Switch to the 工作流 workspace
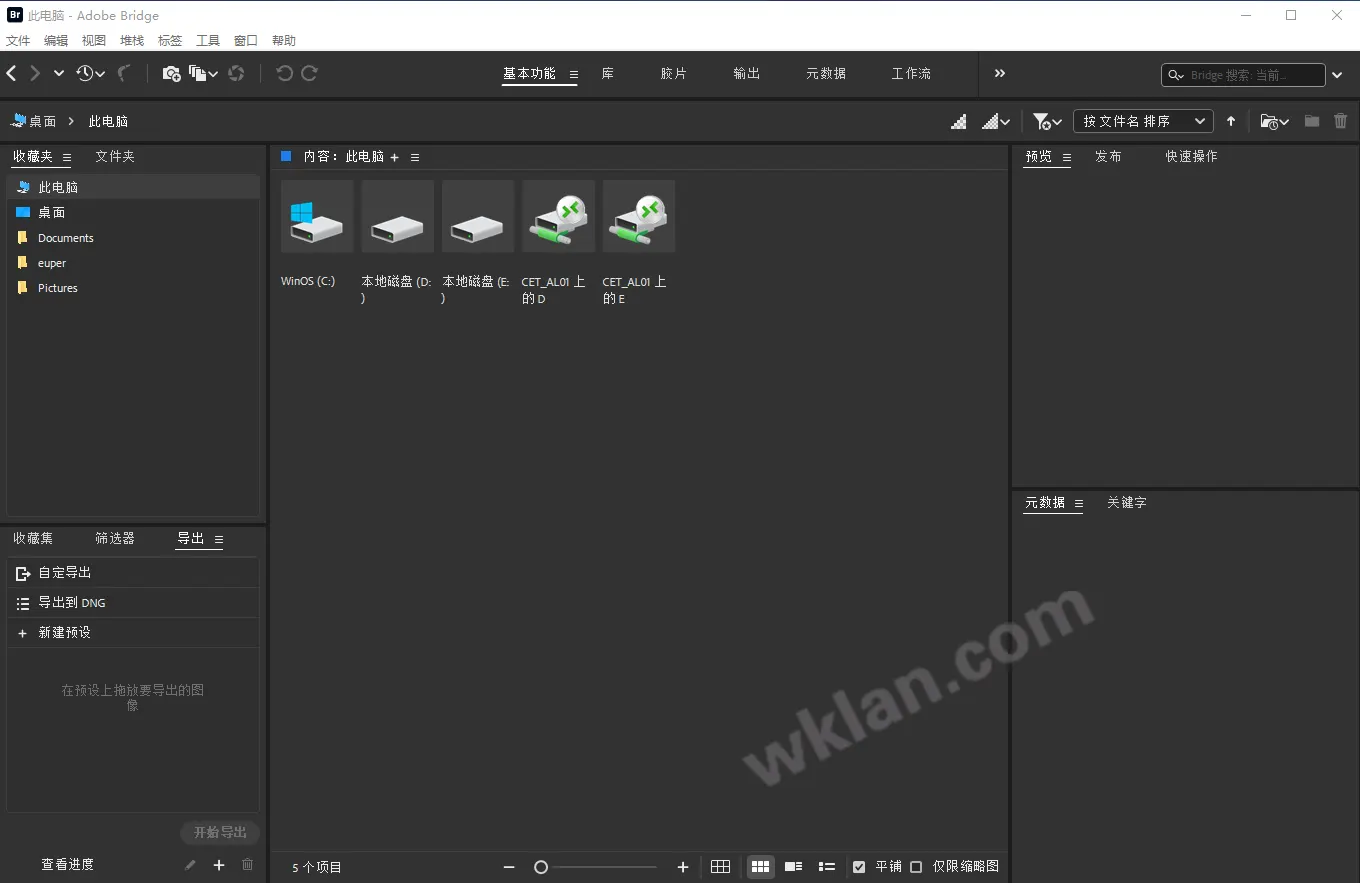Screen dimensions: 1360x883 coord(911,73)
